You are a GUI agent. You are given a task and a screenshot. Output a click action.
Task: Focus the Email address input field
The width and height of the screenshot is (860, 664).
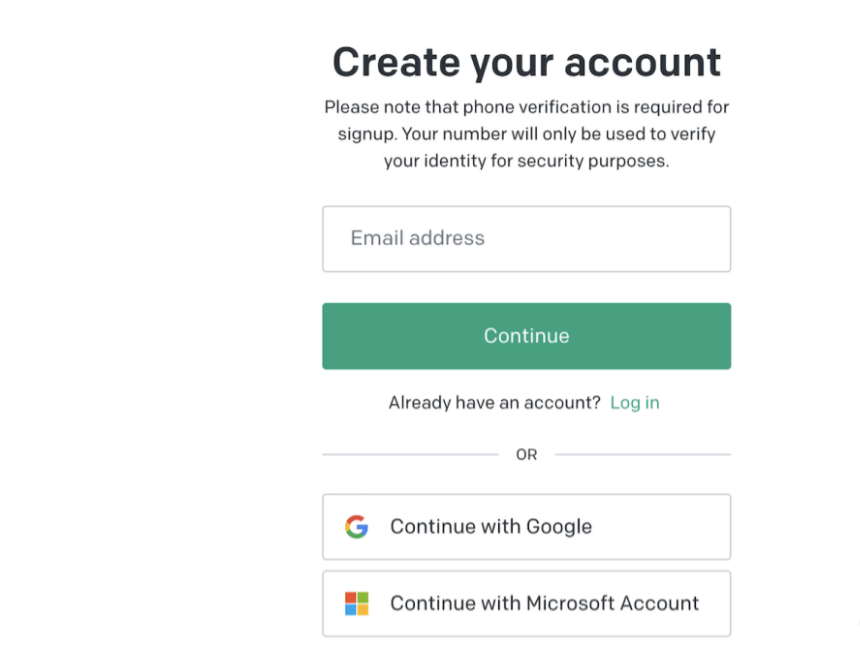point(526,239)
